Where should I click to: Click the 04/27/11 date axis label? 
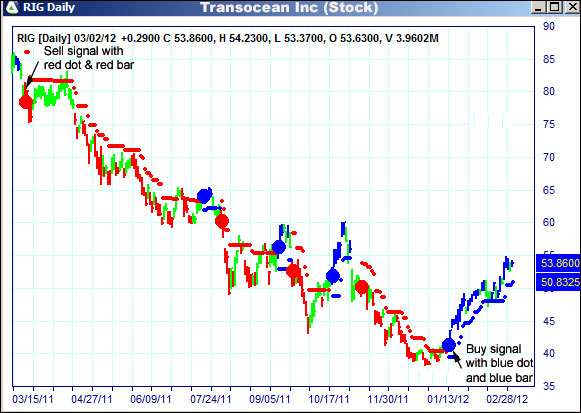(x=92, y=400)
